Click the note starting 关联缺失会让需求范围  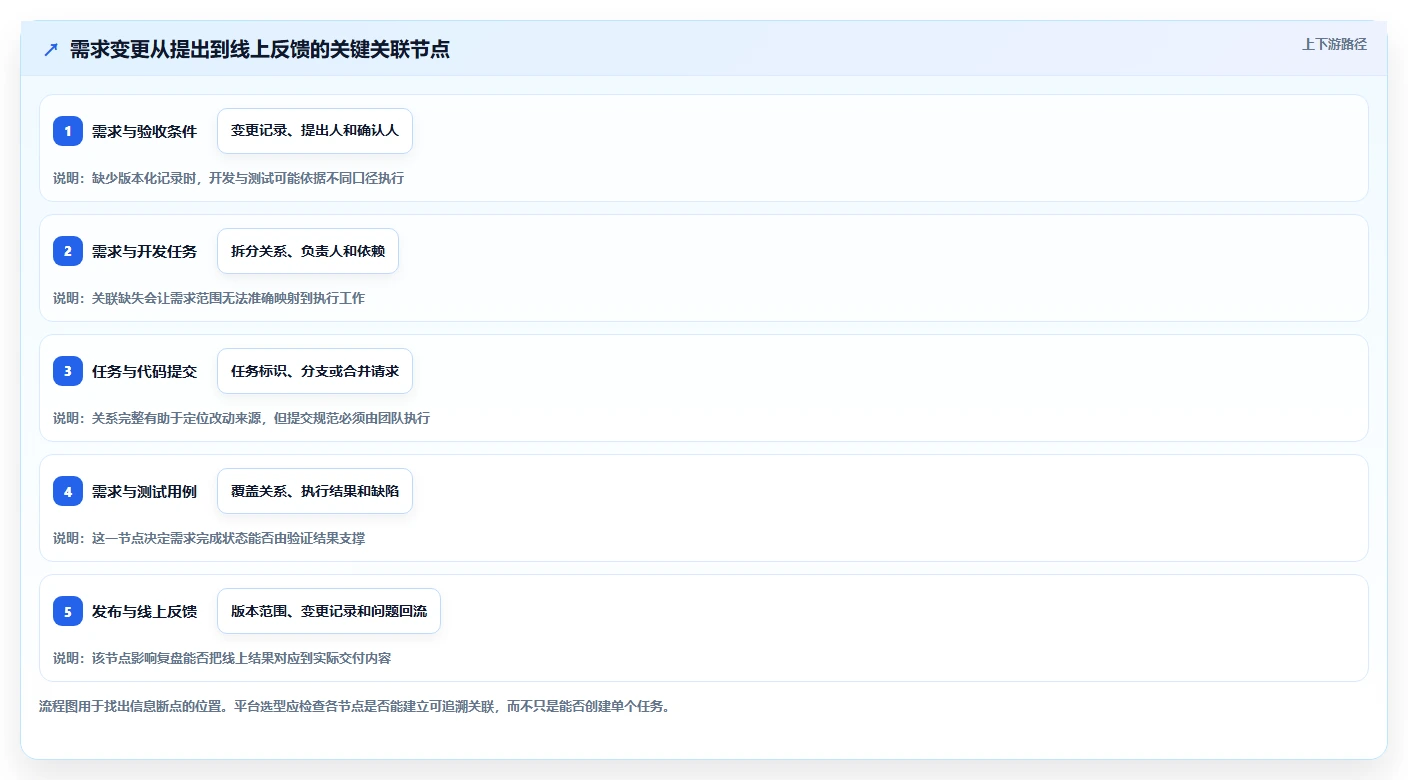pos(209,298)
